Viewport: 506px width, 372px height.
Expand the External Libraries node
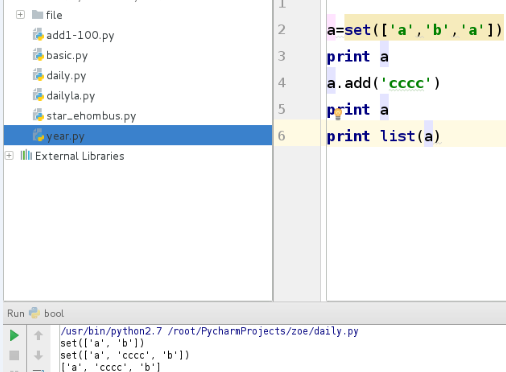[x=9, y=156]
